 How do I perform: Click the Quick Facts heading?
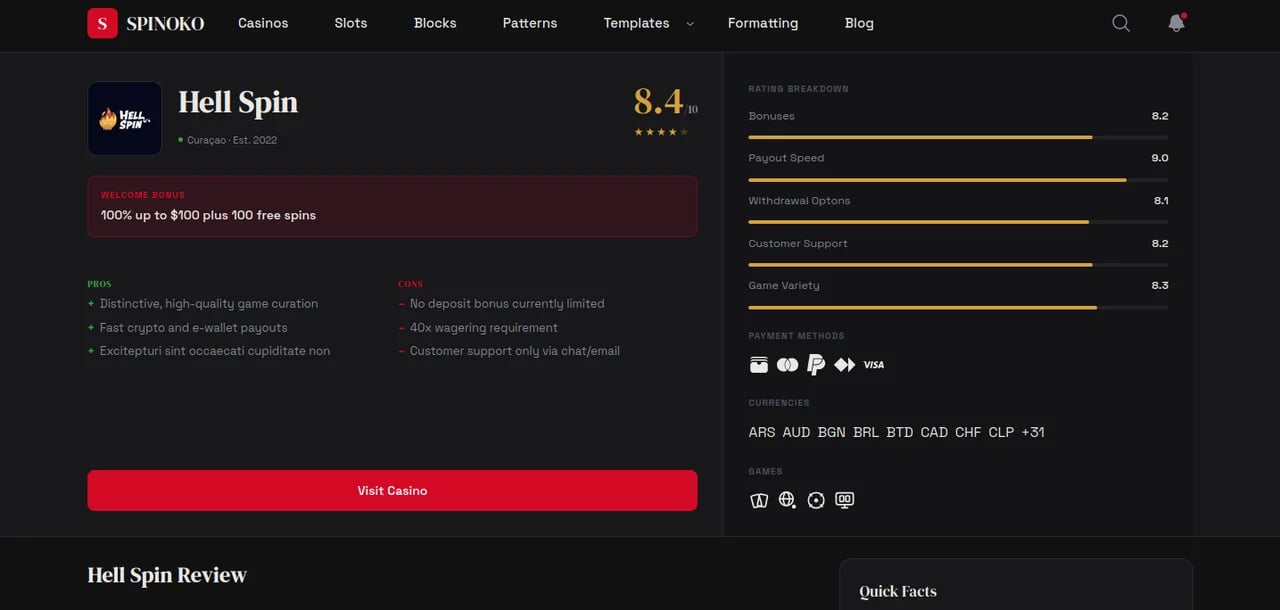[898, 591]
